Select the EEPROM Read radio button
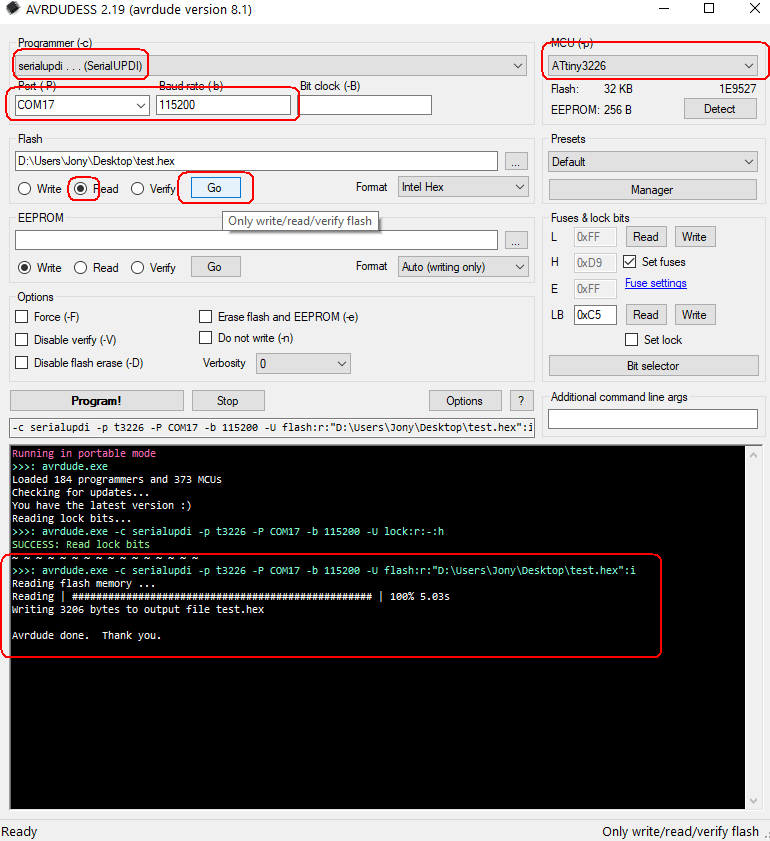Image resolution: width=770 pixels, height=841 pixels. pyautogui.click(x=80, y=268)
